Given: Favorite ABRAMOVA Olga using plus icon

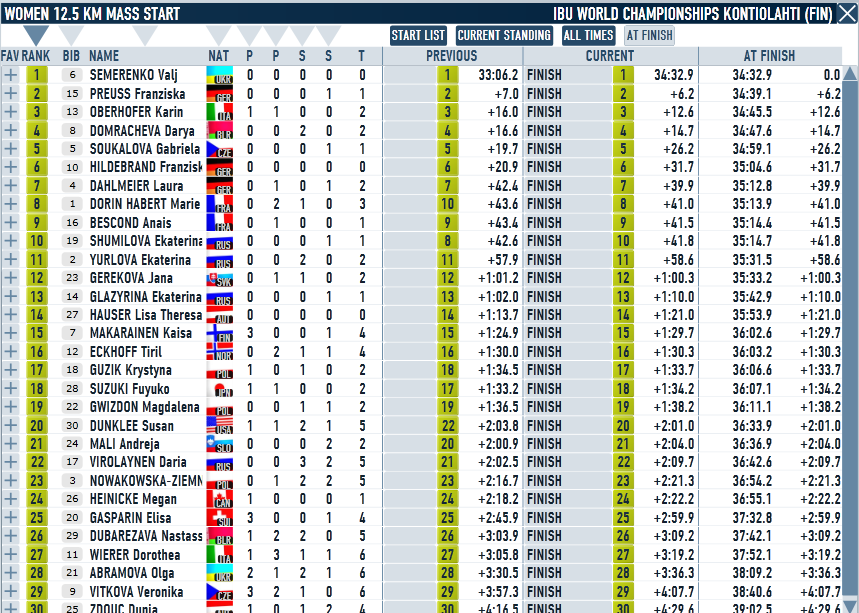Looking at the screenshot, I should tap(10, 573).
